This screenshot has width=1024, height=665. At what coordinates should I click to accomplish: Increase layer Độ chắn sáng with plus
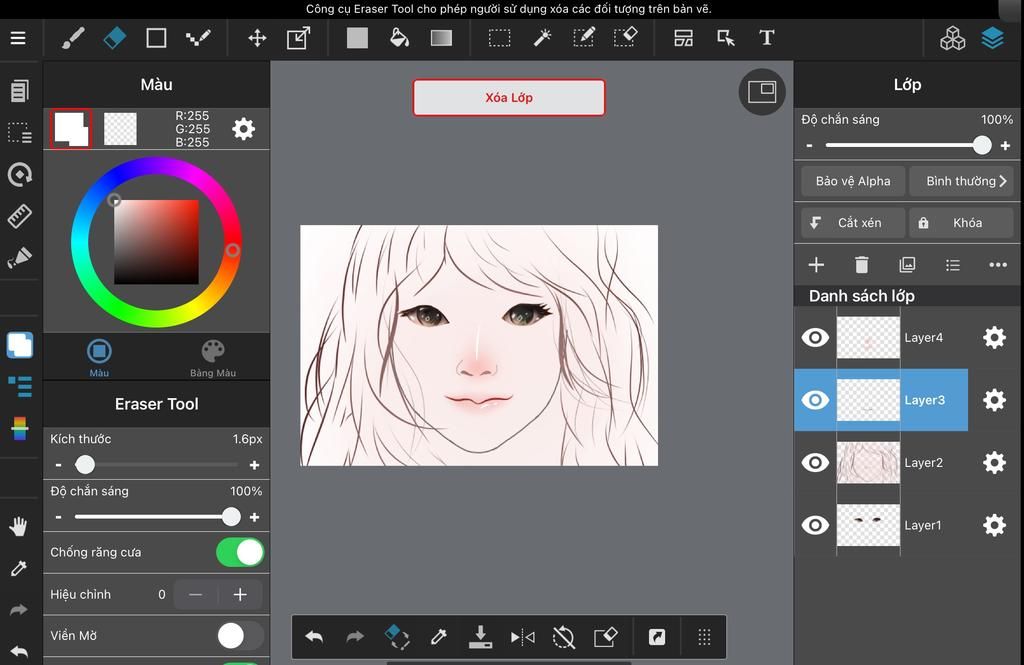tap(1006, 146)
